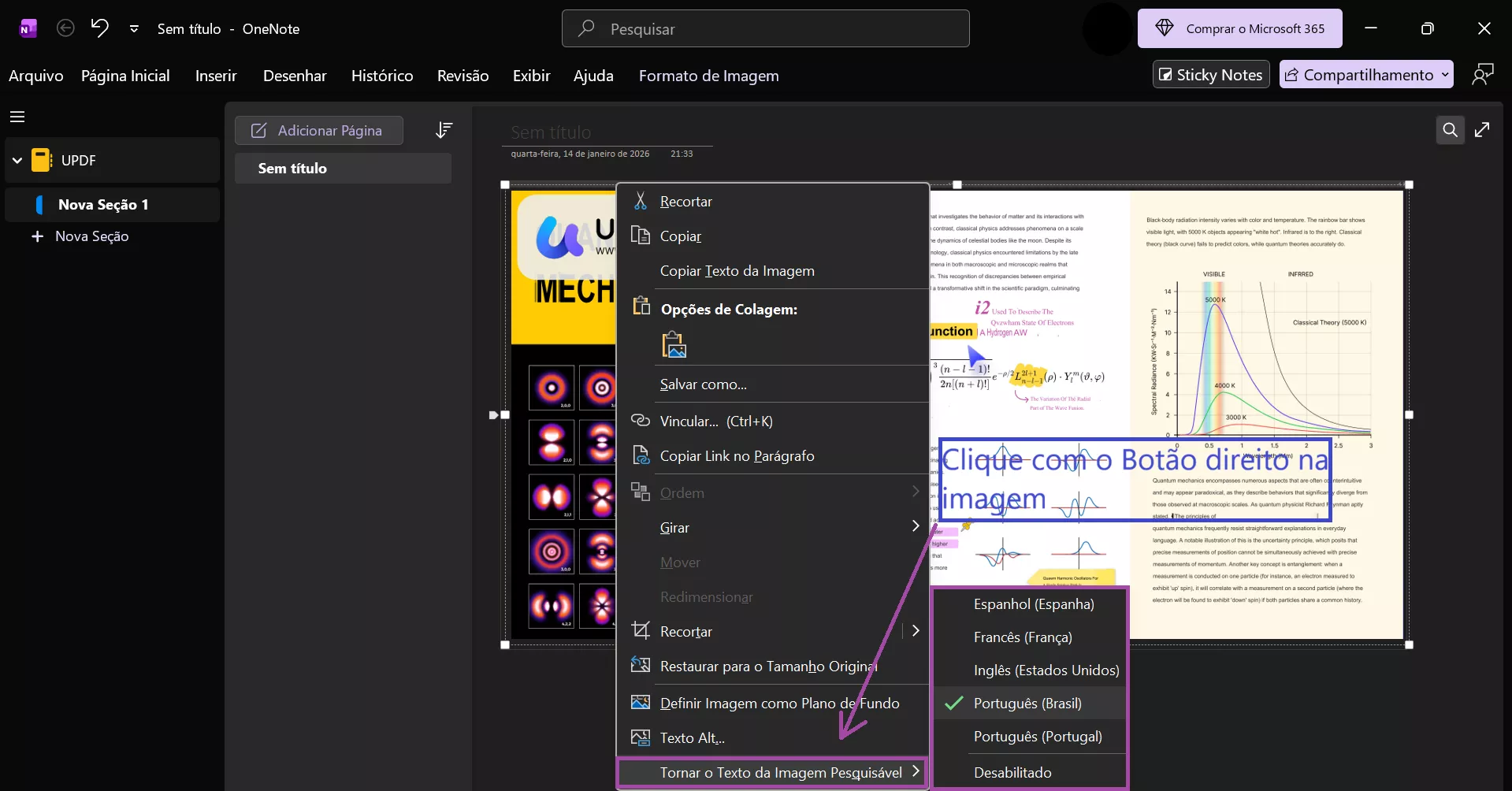
Task: Click the undo arrow icon
Action: pyautogui.click(x=99, y=28)
